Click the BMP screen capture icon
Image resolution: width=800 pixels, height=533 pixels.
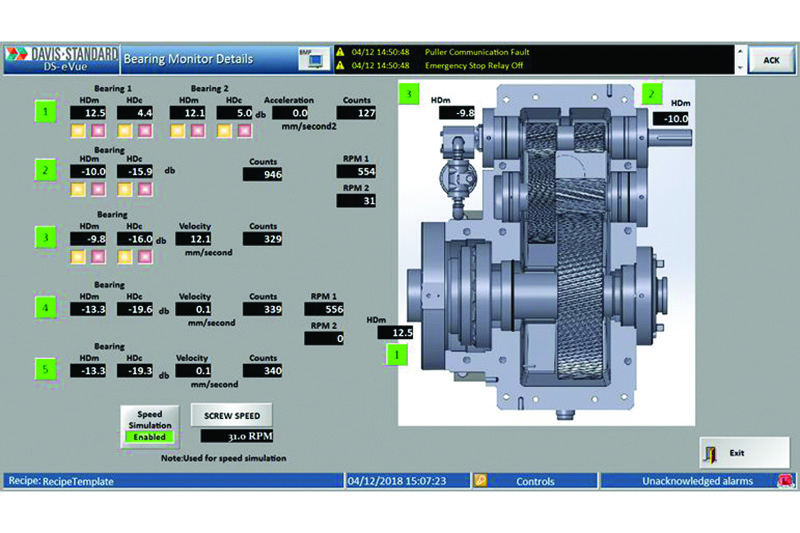click(312, 58)
